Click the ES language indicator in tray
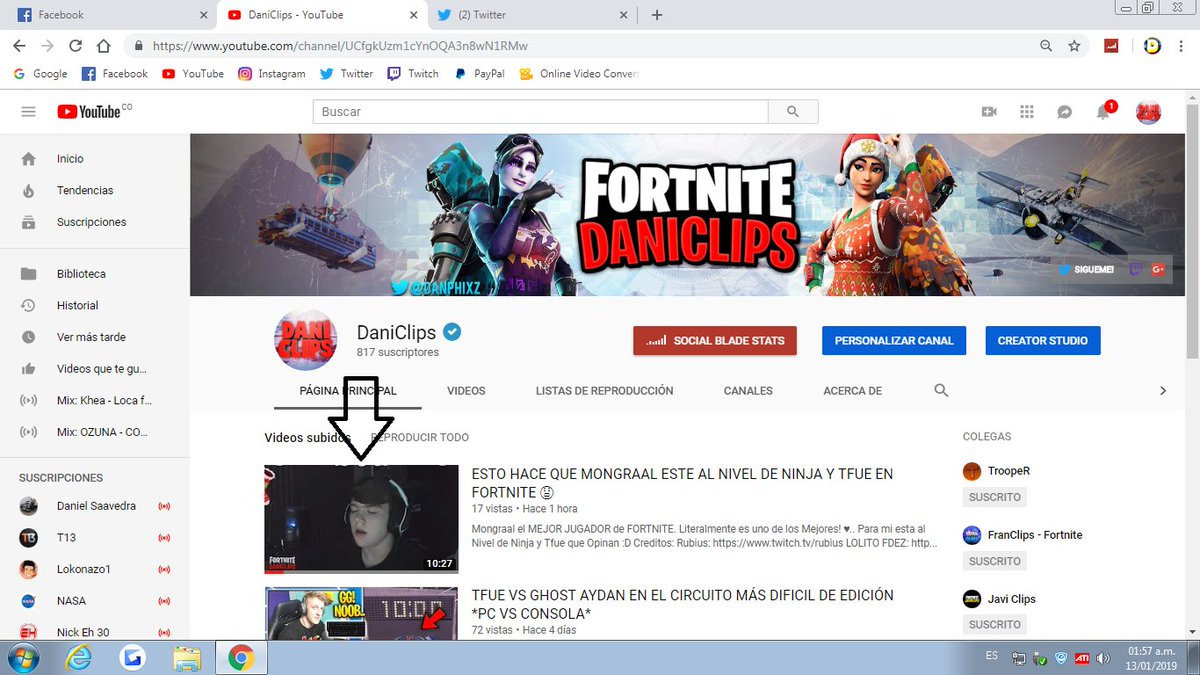Viewport: 1200px width, 675px height. [991, 656]
